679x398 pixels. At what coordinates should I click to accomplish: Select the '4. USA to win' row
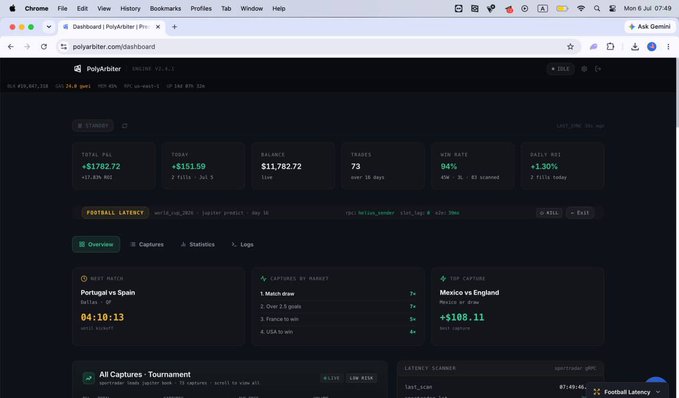tap(338, 332)
